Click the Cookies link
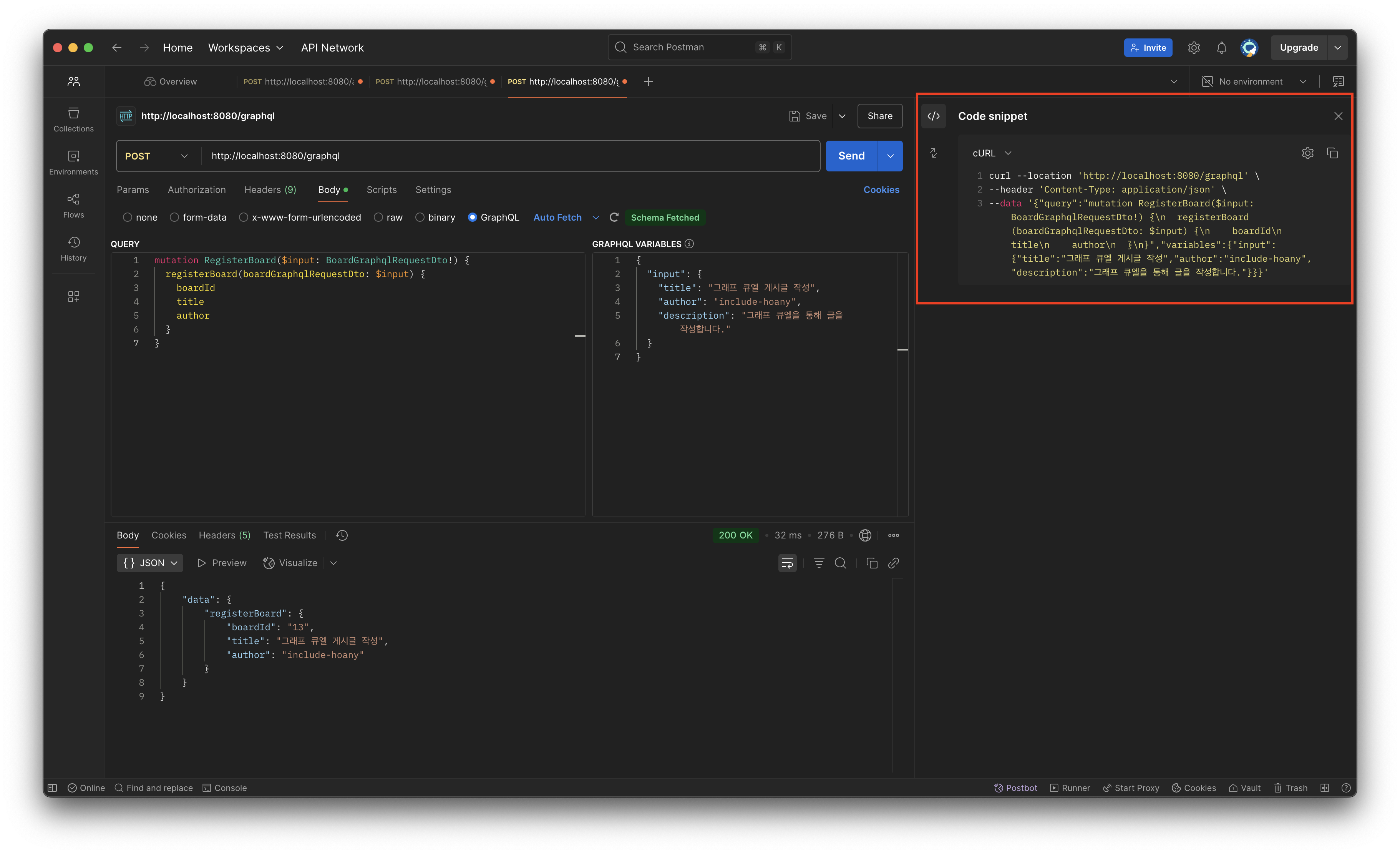Screen dimensions: 1400x854 (x=881, y=189)
